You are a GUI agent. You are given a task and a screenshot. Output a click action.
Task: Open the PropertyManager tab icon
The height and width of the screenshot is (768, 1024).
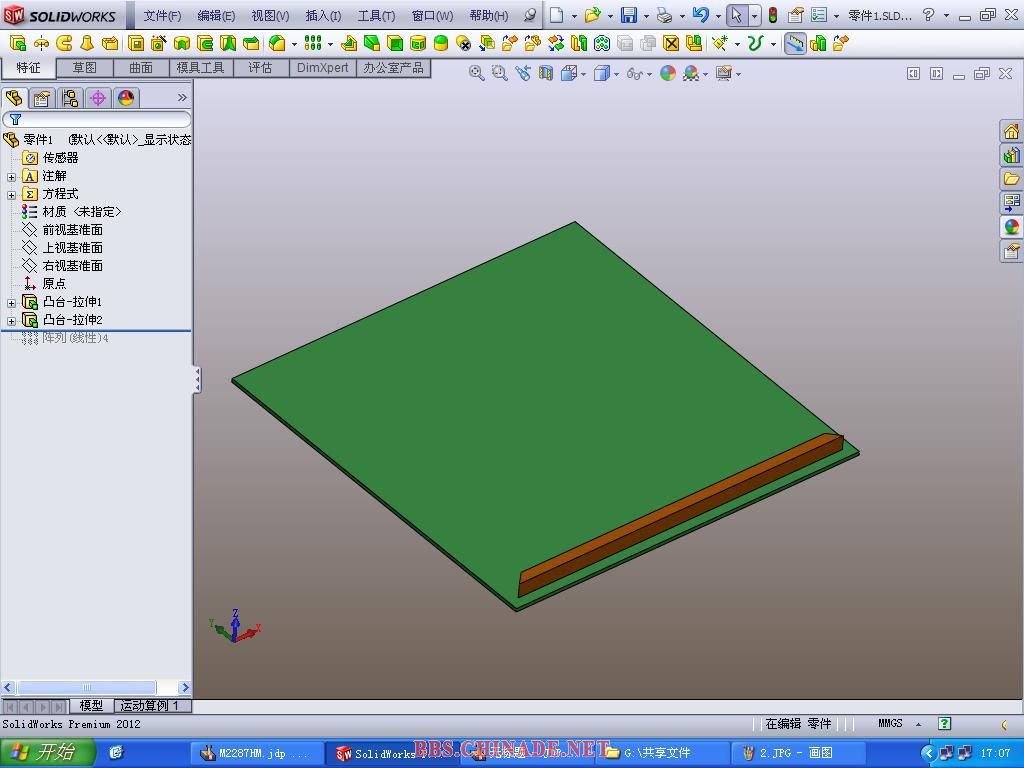[42, 98]
